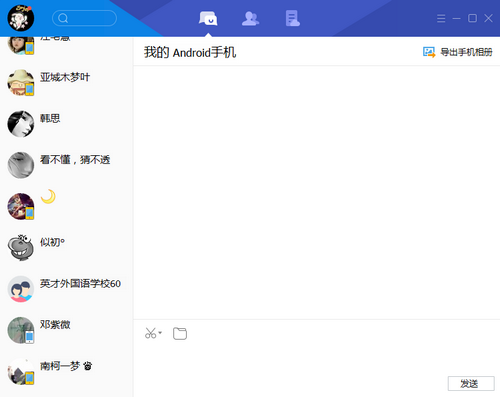Open chat with 韩思
This screenshot has width=500, height=397.
(x=67, y=124)
